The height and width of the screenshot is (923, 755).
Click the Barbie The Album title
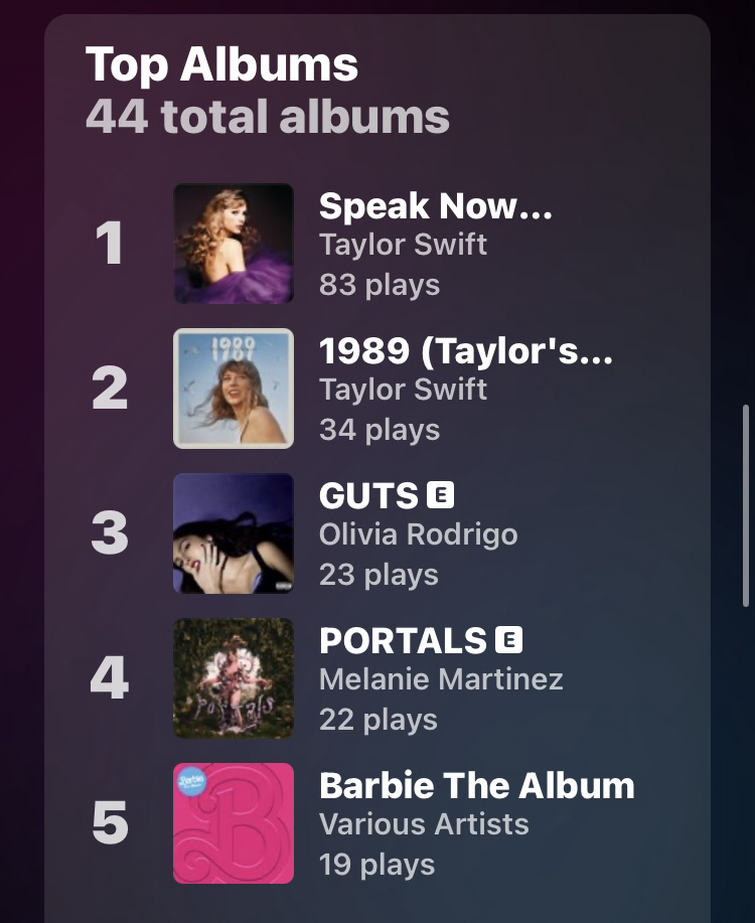[x=477, y=785]
